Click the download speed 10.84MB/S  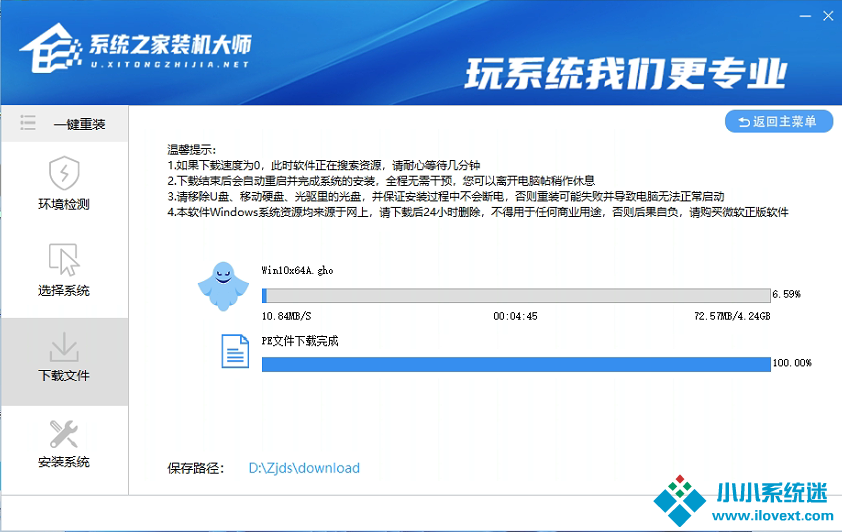(286, 316)
